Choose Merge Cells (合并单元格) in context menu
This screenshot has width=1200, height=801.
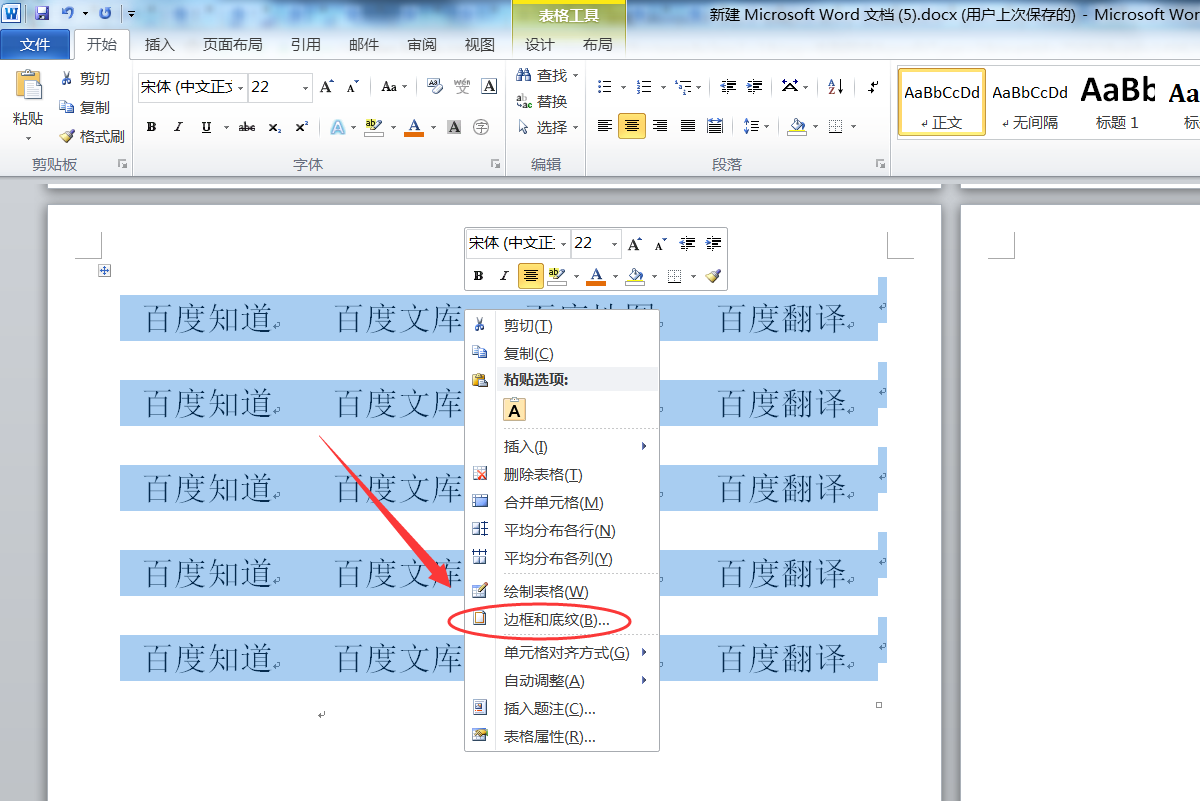[x=562, y=503]
